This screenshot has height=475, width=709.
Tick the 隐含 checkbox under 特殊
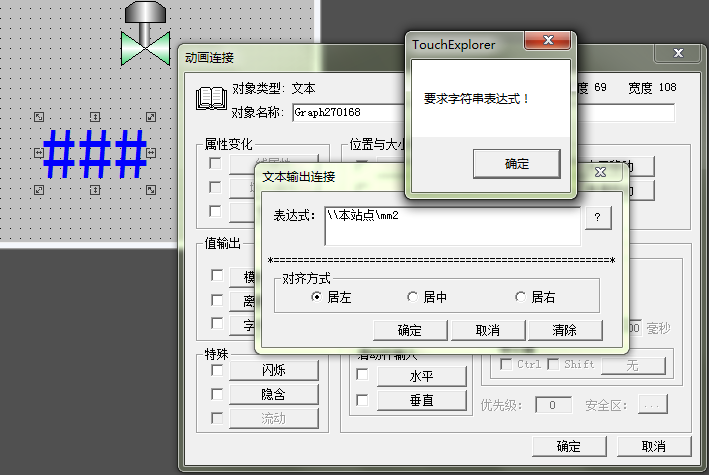[215, 394]
